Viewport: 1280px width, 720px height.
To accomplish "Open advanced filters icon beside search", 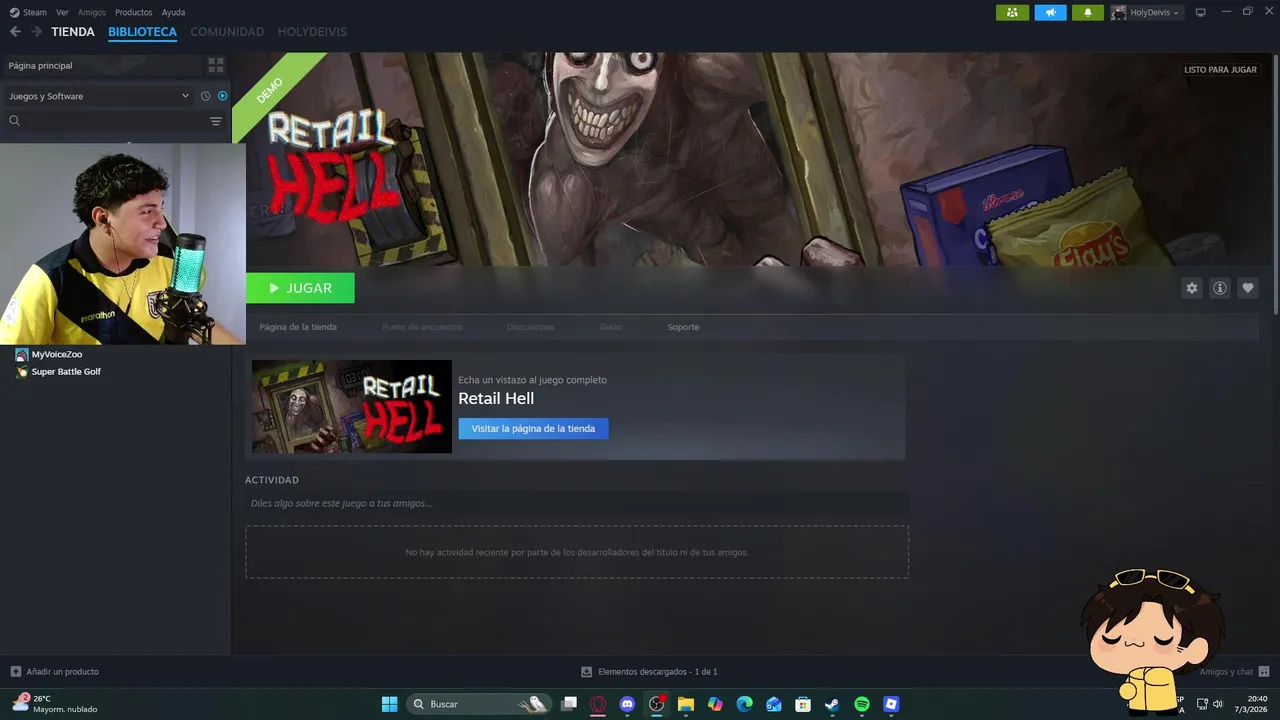I will [x=216, y=121].
